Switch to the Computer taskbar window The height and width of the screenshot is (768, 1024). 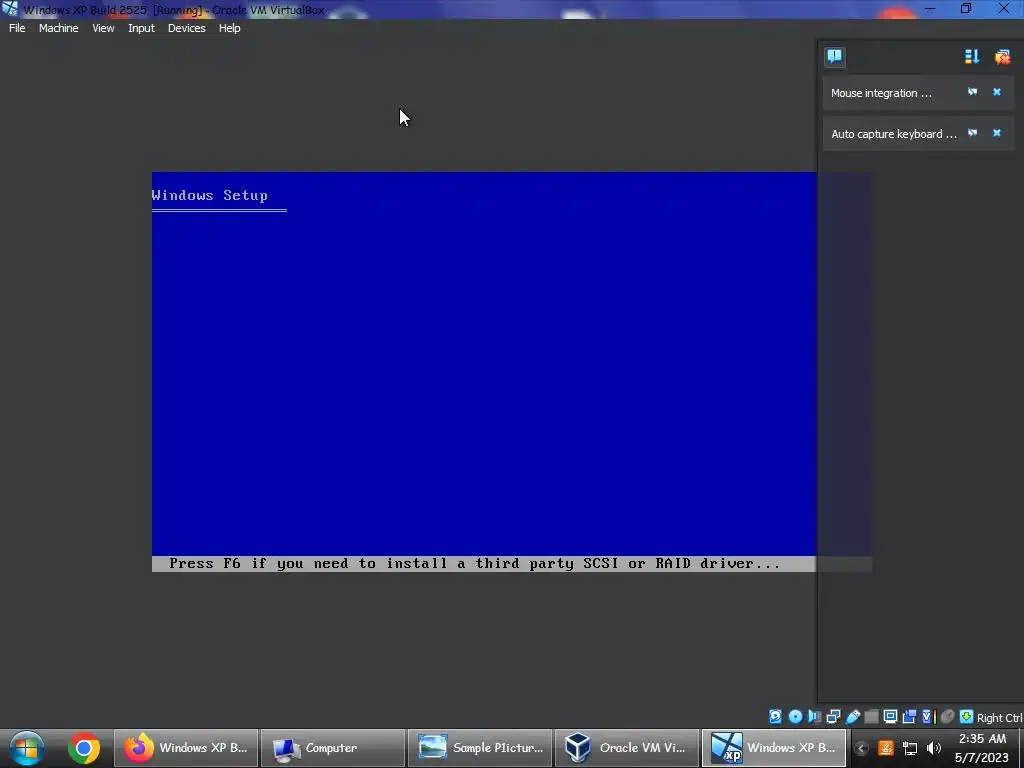[332, 748]
